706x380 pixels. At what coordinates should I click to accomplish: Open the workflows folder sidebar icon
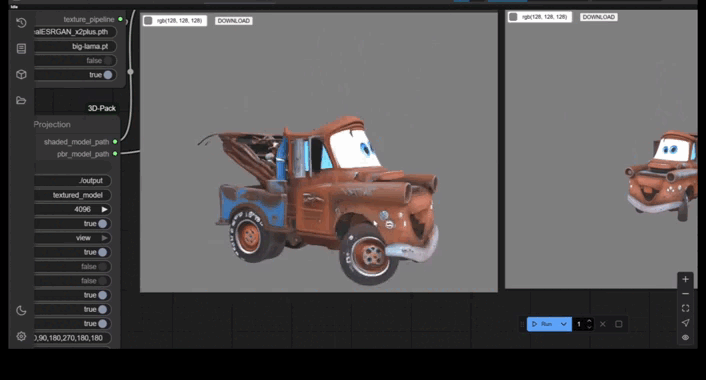pyautogui.click(x=21, y=100)
